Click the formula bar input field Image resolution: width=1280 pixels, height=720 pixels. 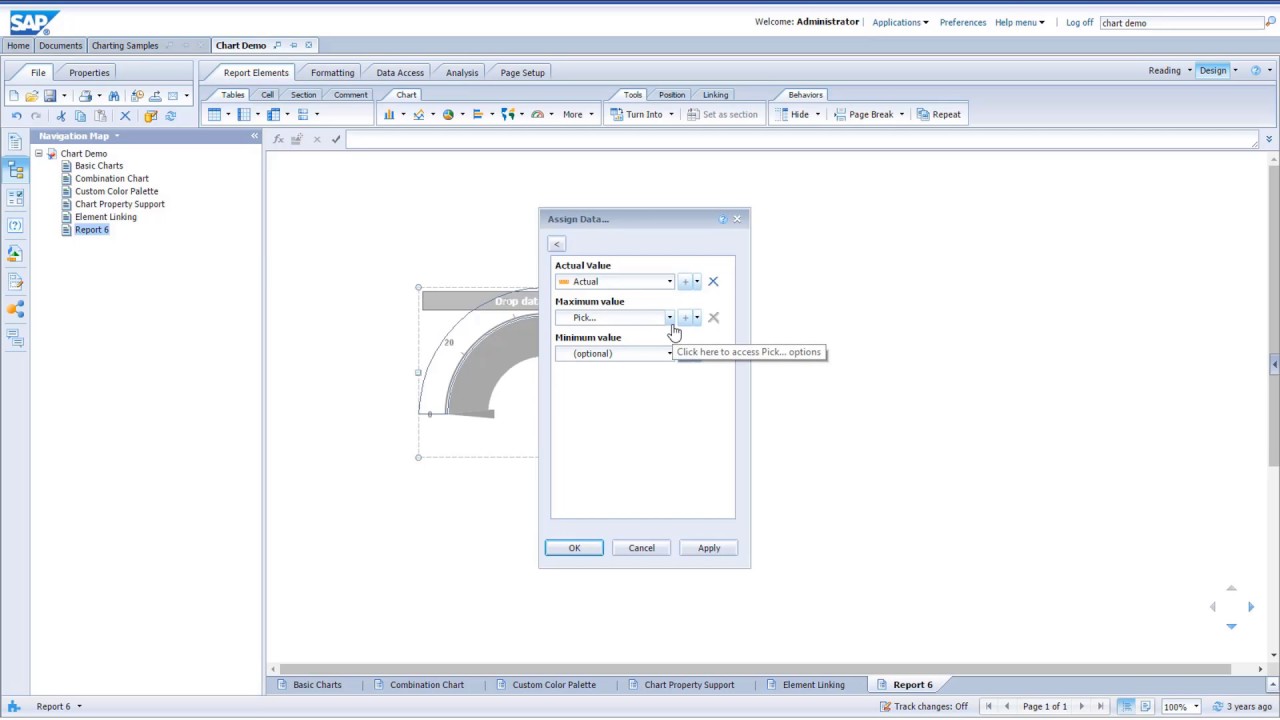tap(802, 140)
